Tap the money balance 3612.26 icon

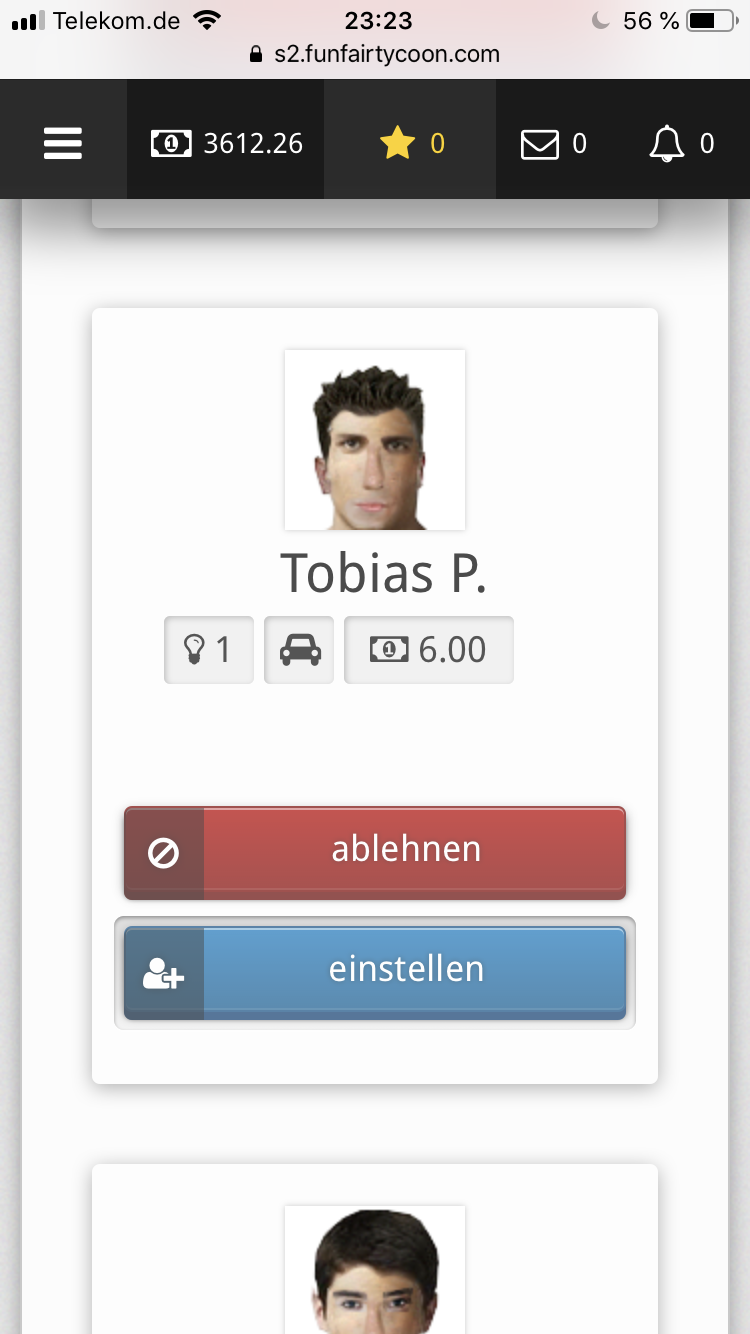coord(171,144)
